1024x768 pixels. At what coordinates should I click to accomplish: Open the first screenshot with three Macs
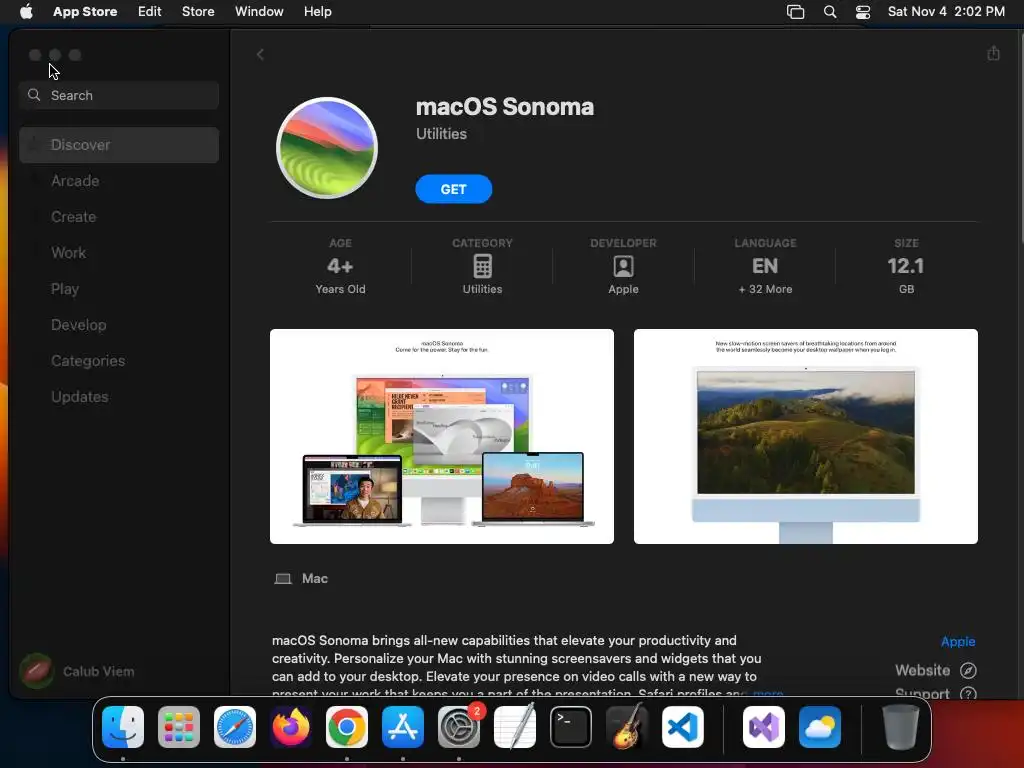441,436
